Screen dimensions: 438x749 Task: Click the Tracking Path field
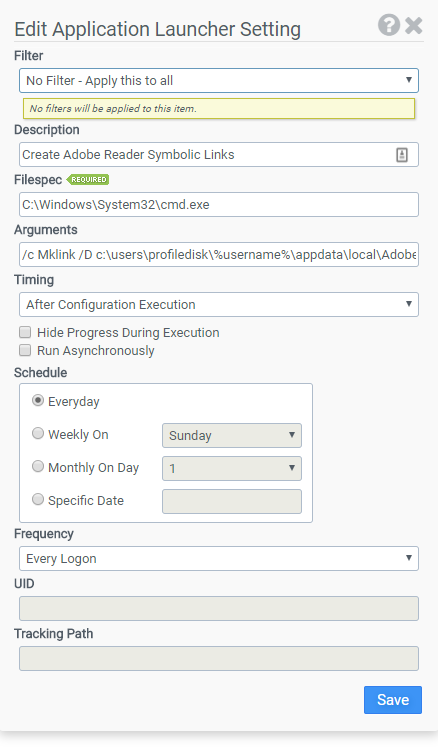219,658
